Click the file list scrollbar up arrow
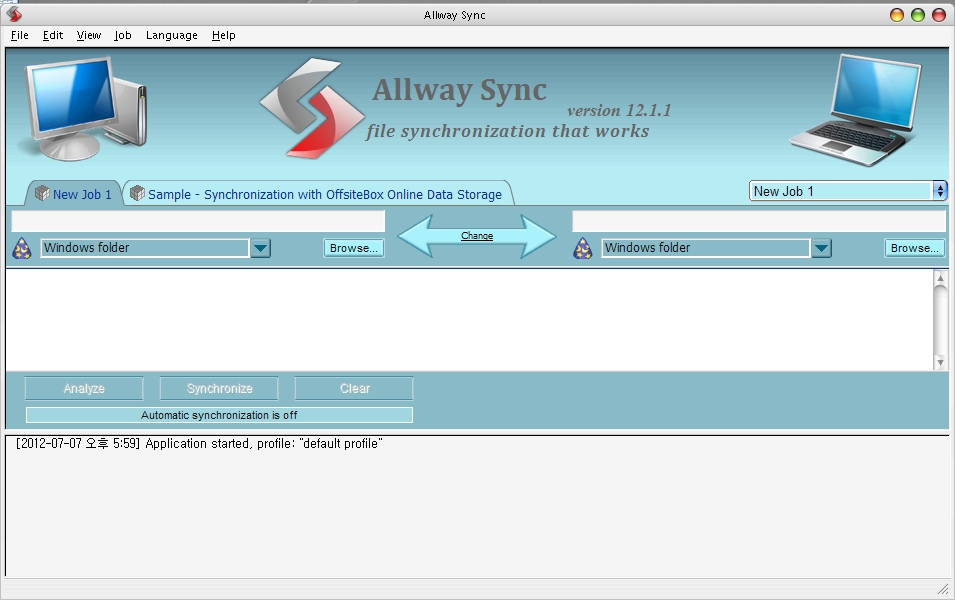The image size is (955, 600). 940,278
